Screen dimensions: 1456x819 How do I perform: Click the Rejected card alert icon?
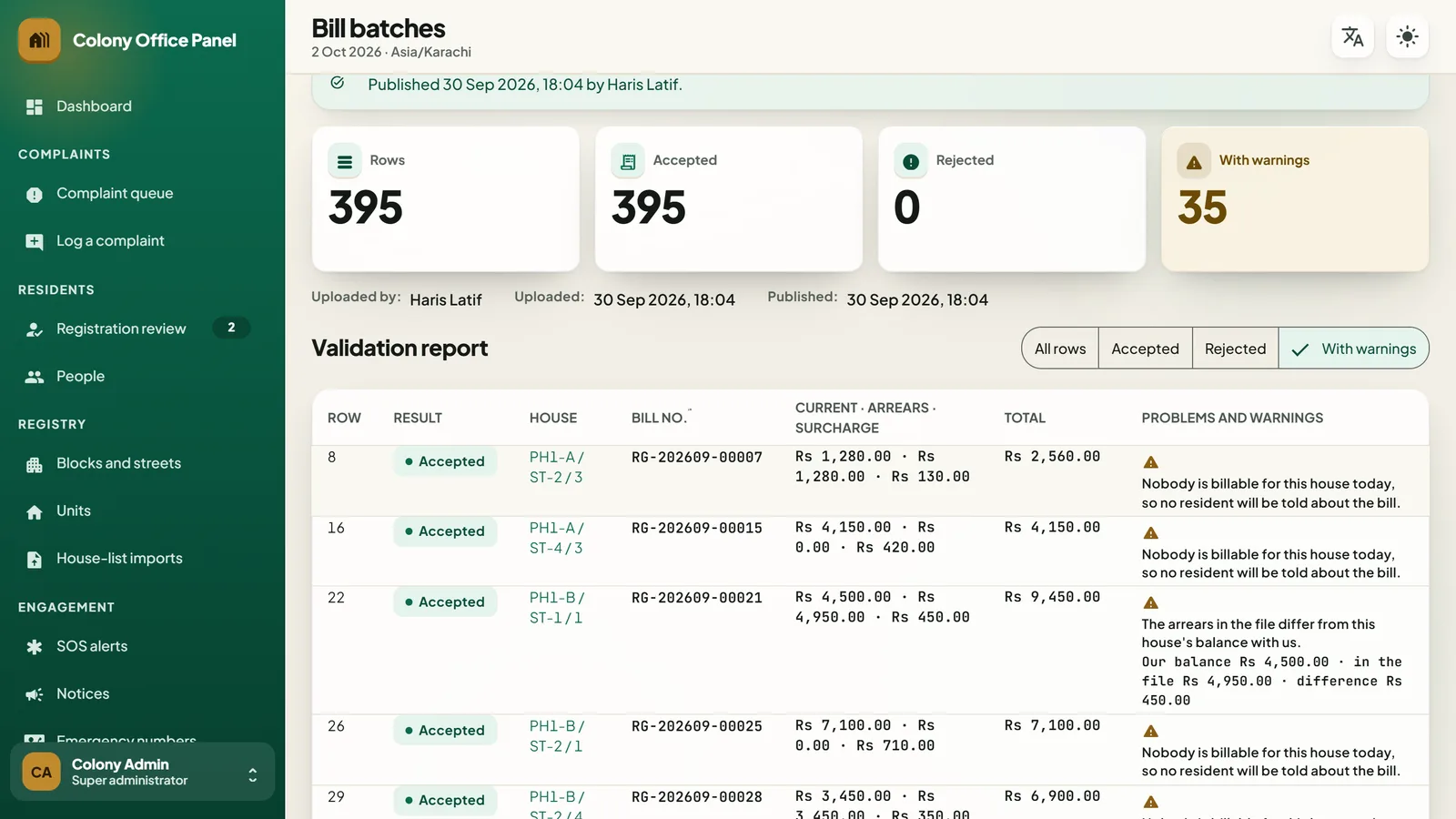[x=911, y=162]
